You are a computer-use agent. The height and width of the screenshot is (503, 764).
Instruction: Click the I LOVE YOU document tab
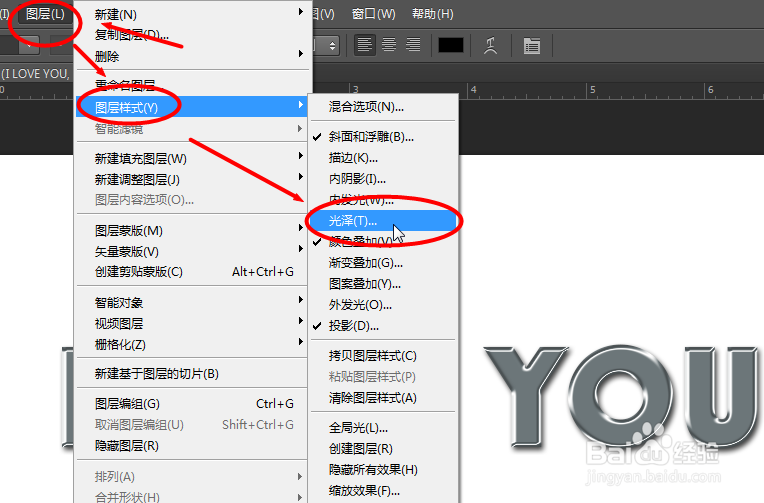35,74
